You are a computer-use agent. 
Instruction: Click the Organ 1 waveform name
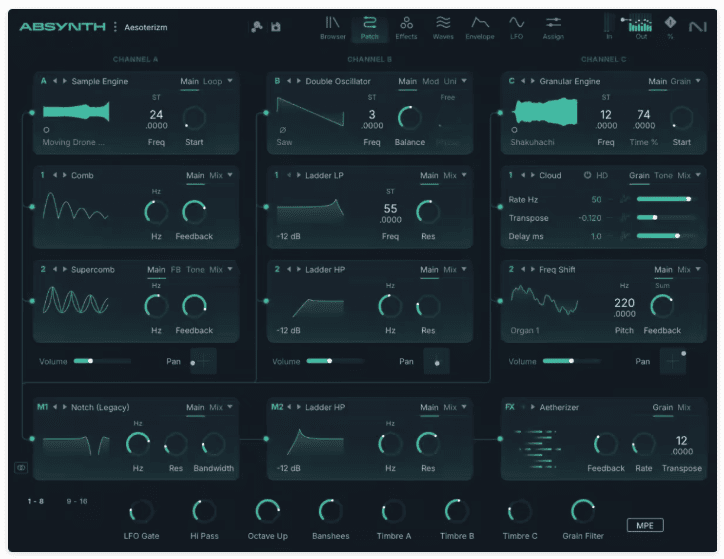[x=525, y=331]
